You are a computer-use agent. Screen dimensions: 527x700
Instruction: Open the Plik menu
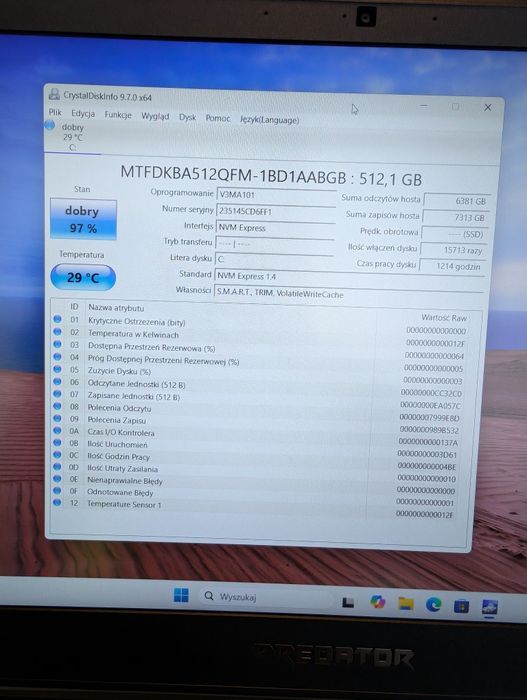pyautogui.click(x=55, y=112)
